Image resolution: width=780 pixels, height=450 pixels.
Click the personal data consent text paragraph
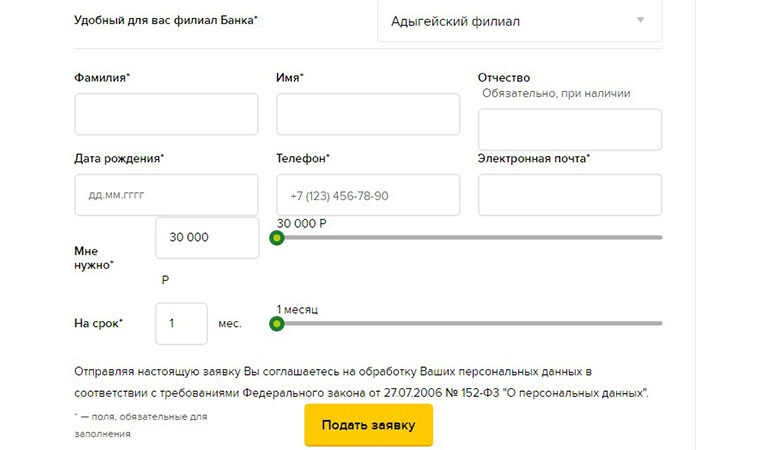click(362, 382)
